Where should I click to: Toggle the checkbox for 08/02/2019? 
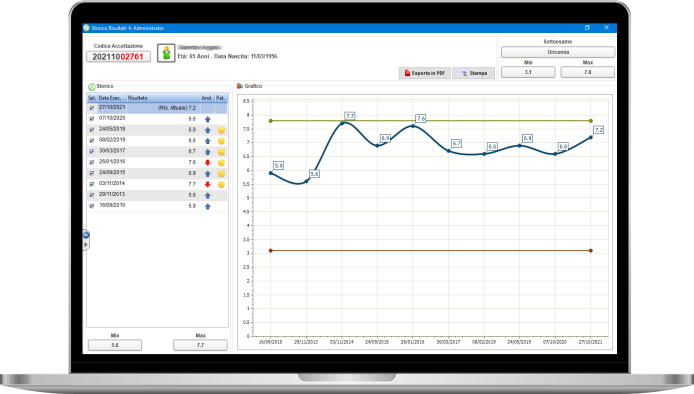92,141
